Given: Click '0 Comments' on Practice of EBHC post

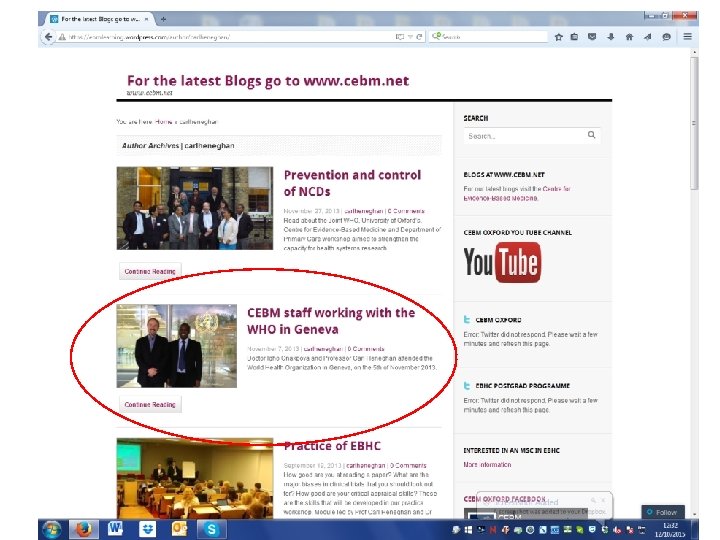Looking at the screenshot, I should (408, 466).
